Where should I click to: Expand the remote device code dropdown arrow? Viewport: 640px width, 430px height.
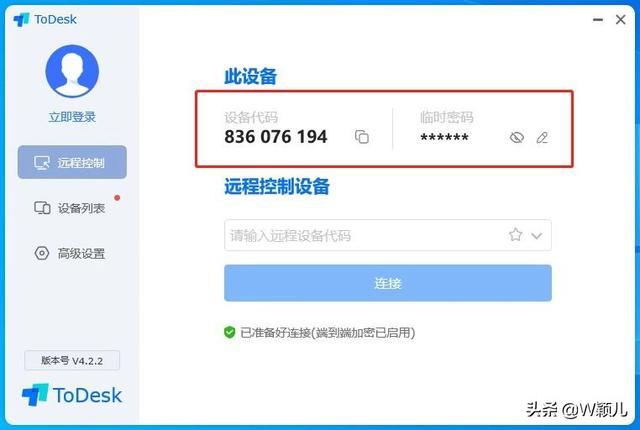[x=537, y=236]
